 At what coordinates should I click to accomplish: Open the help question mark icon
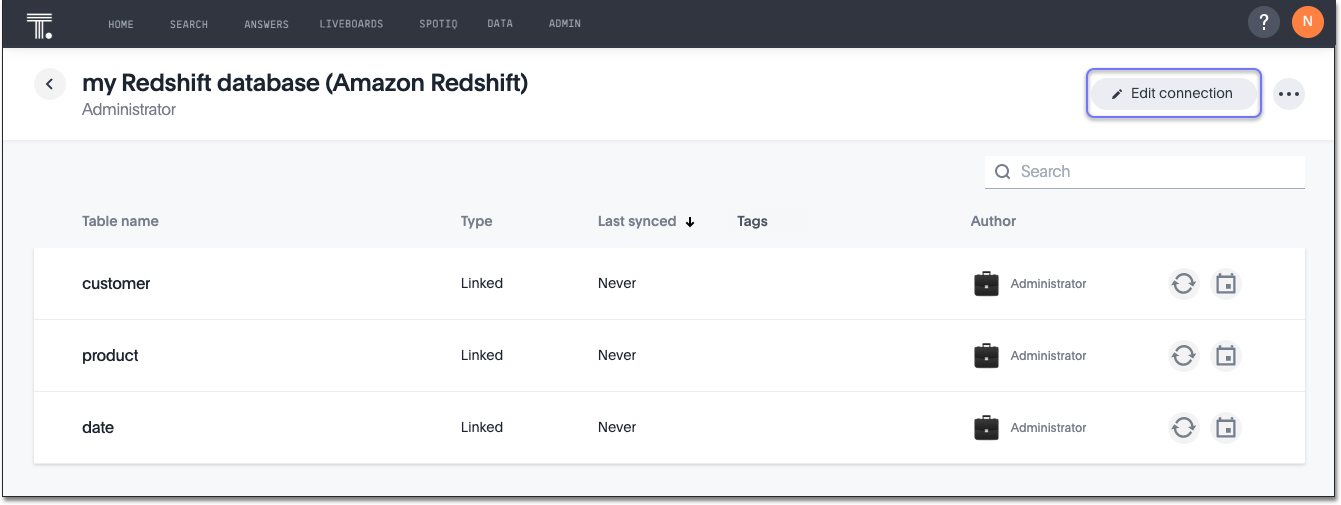(x=1264, y=23)
